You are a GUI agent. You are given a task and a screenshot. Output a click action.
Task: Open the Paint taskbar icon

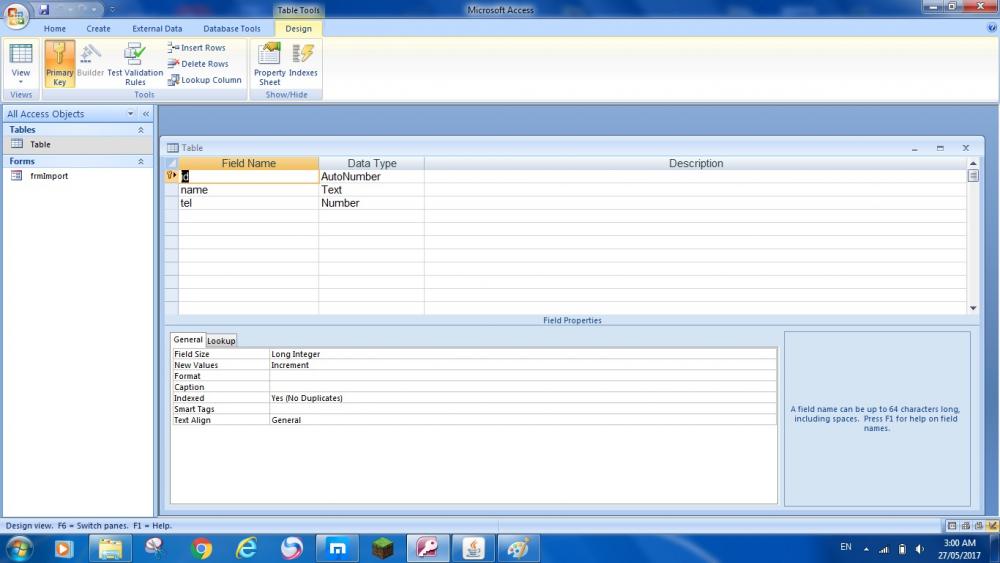[518, 548]
